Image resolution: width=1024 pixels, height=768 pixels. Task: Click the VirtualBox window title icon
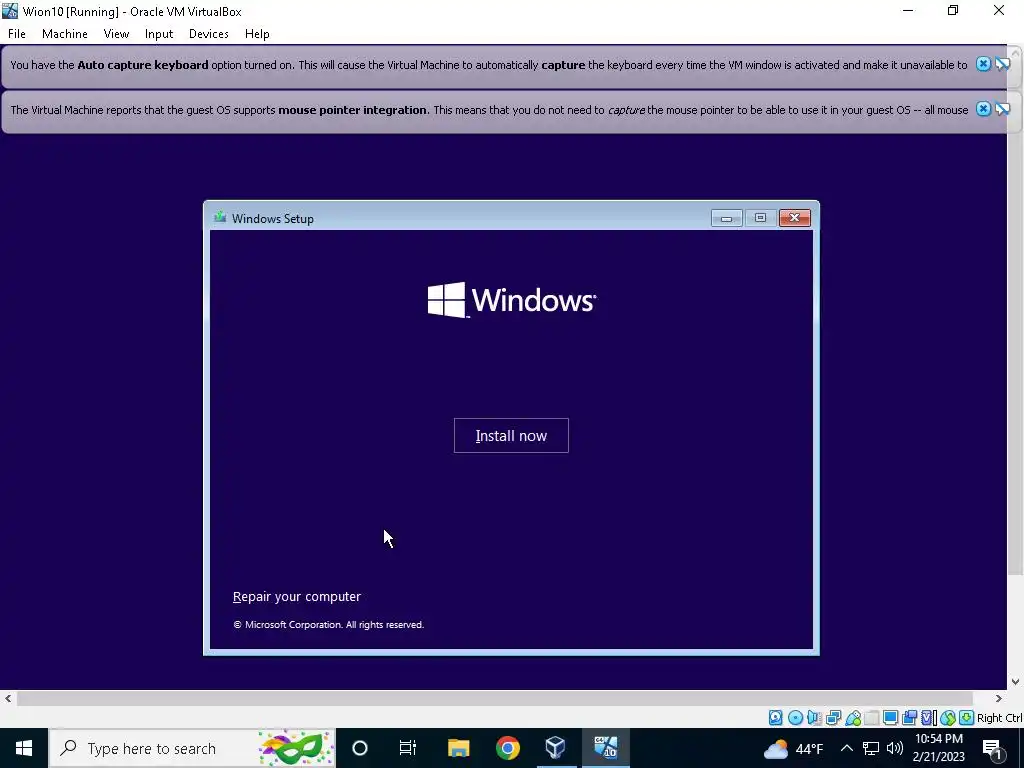10,10
